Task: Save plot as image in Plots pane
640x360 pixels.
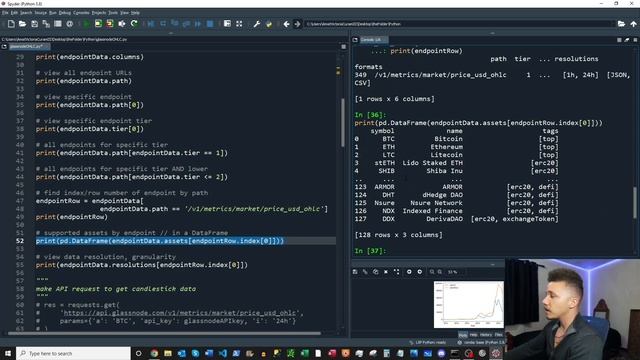Action: tap(355, 272)
